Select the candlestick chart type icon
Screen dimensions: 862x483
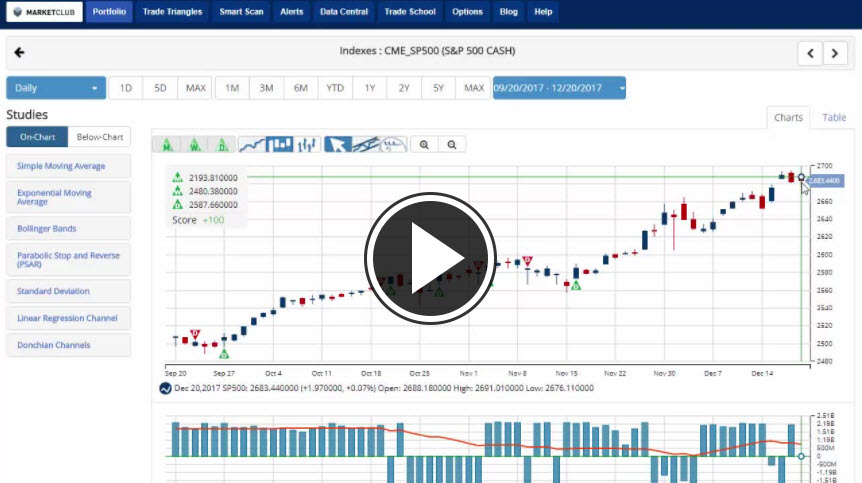click(281, 145)
